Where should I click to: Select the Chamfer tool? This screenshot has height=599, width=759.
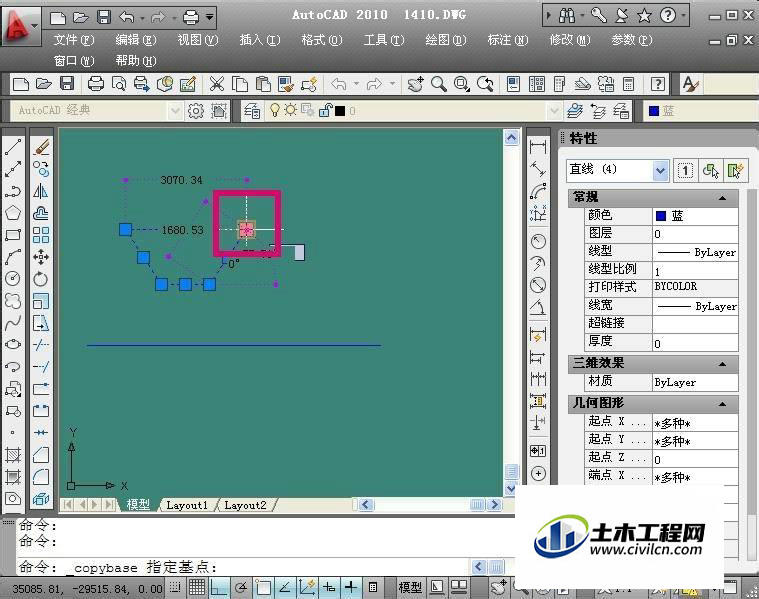click(x=41, y=455)
